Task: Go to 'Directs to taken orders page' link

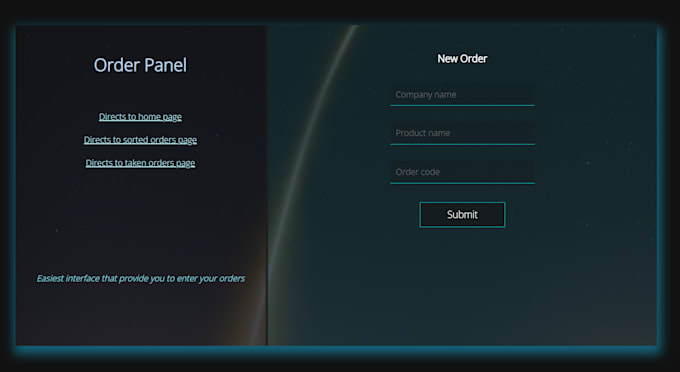Action: pos(140,163)
